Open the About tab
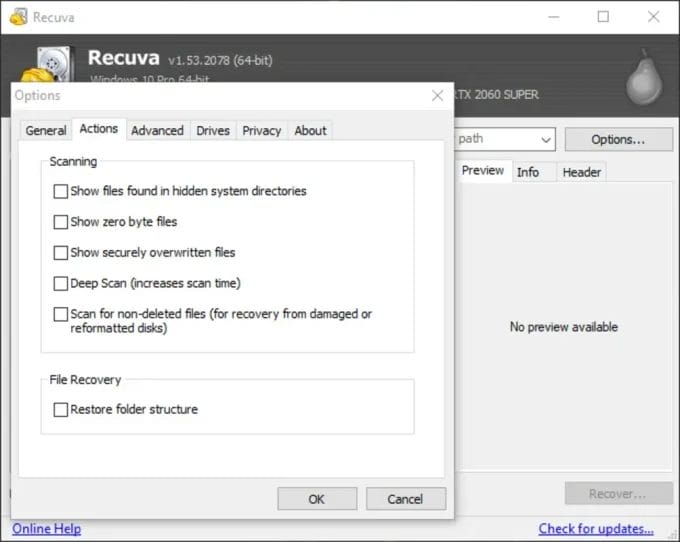 [310, 131]
